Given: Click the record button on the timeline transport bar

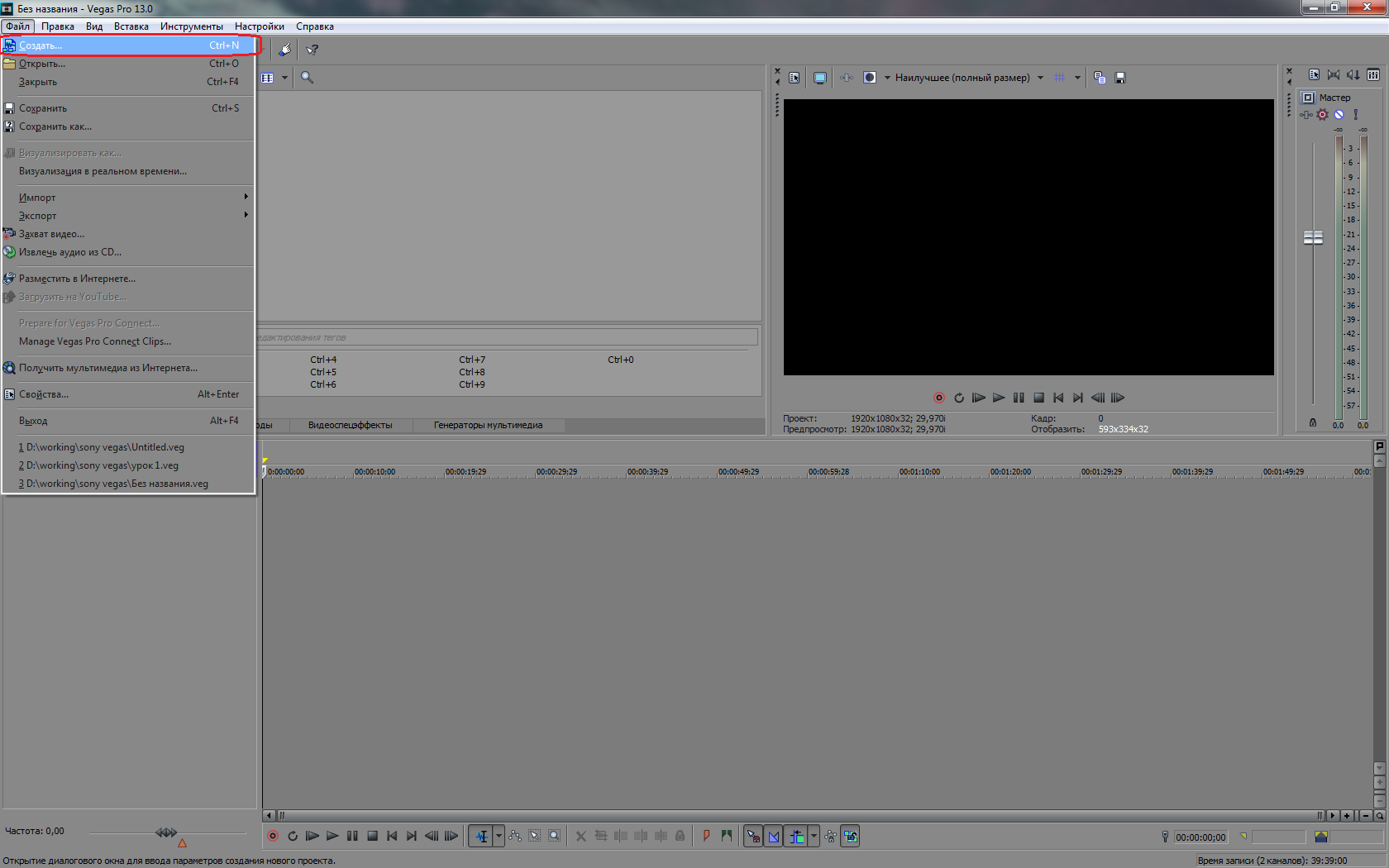Looking at the screenshot, I should point(273,836).
